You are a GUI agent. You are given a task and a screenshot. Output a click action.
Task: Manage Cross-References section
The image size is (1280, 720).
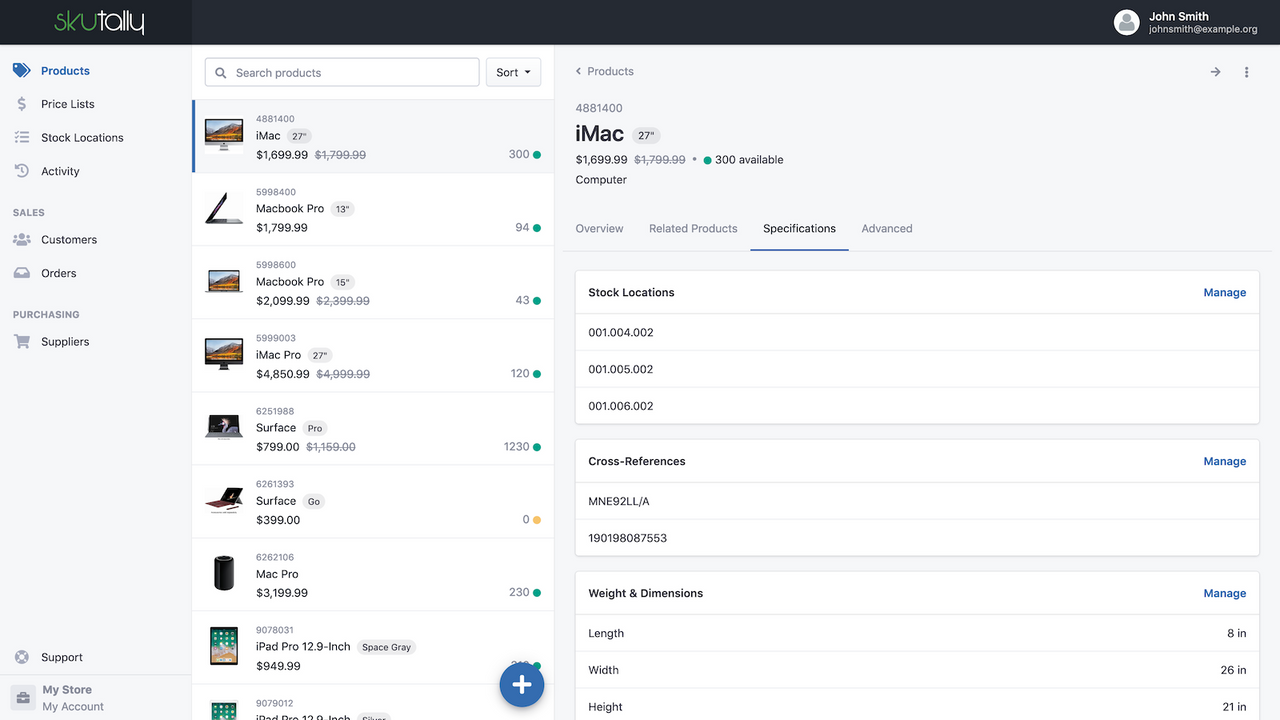click(x=1224, y=462)
